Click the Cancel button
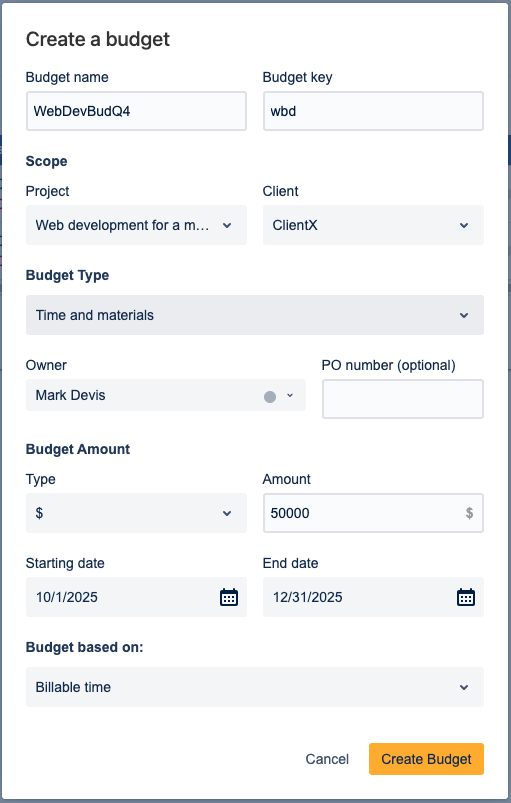The image size is (511, 803). click(327, 759)
